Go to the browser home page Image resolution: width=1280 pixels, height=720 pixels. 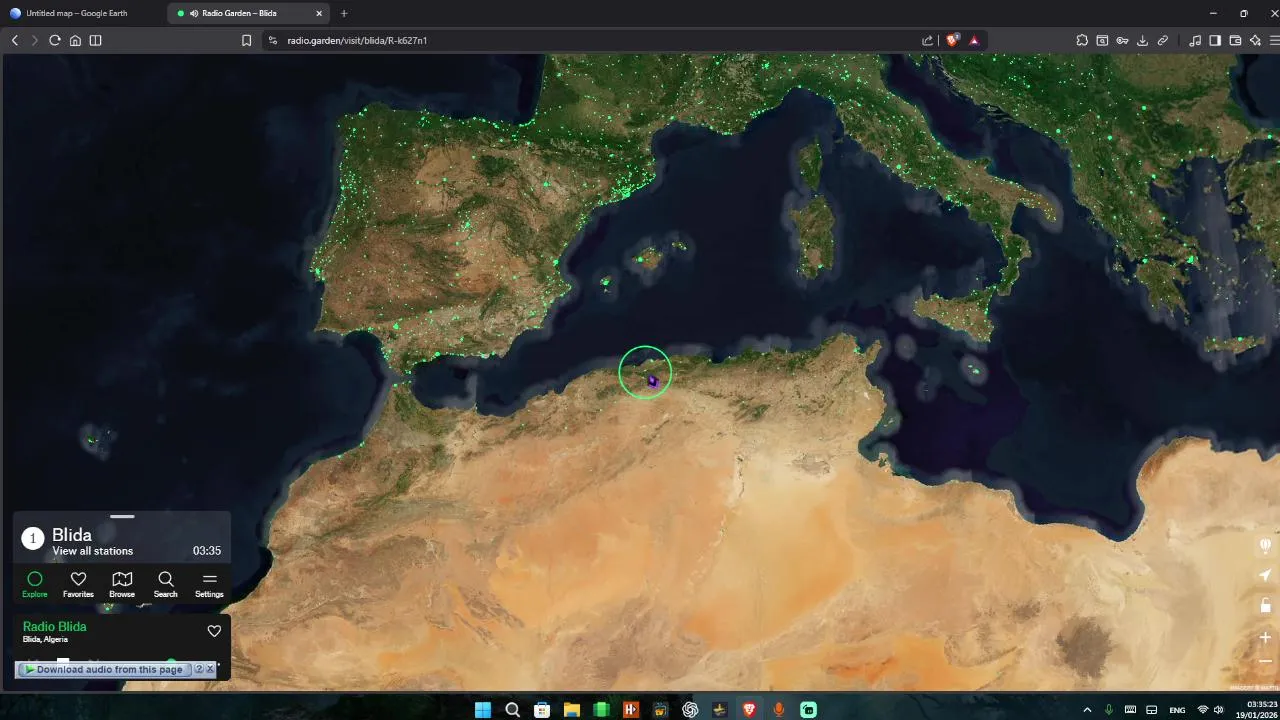pos(75,40)
